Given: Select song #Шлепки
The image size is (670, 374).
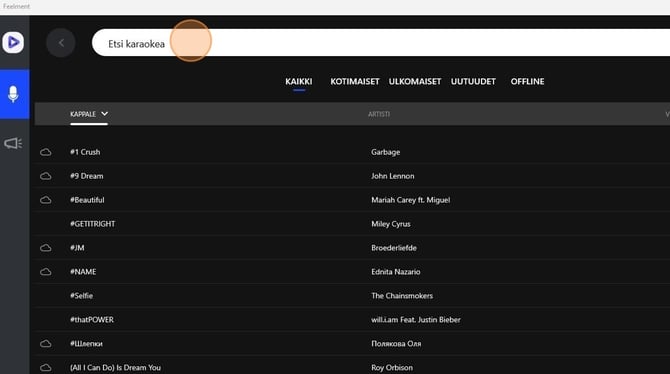Looking at the screenshot, I should (86, 344).
